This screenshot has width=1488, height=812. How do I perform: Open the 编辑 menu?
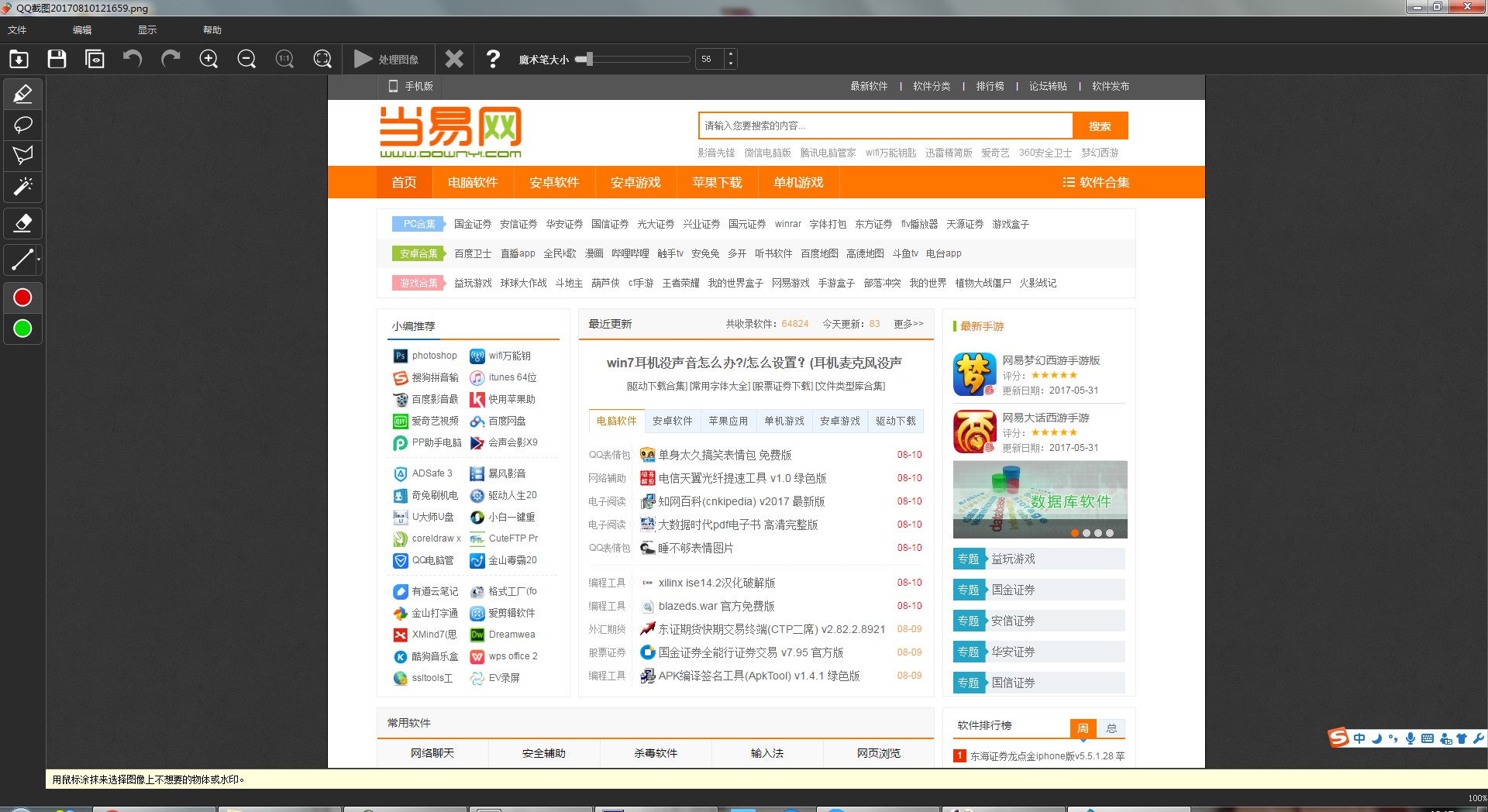[x=81, y=29]
